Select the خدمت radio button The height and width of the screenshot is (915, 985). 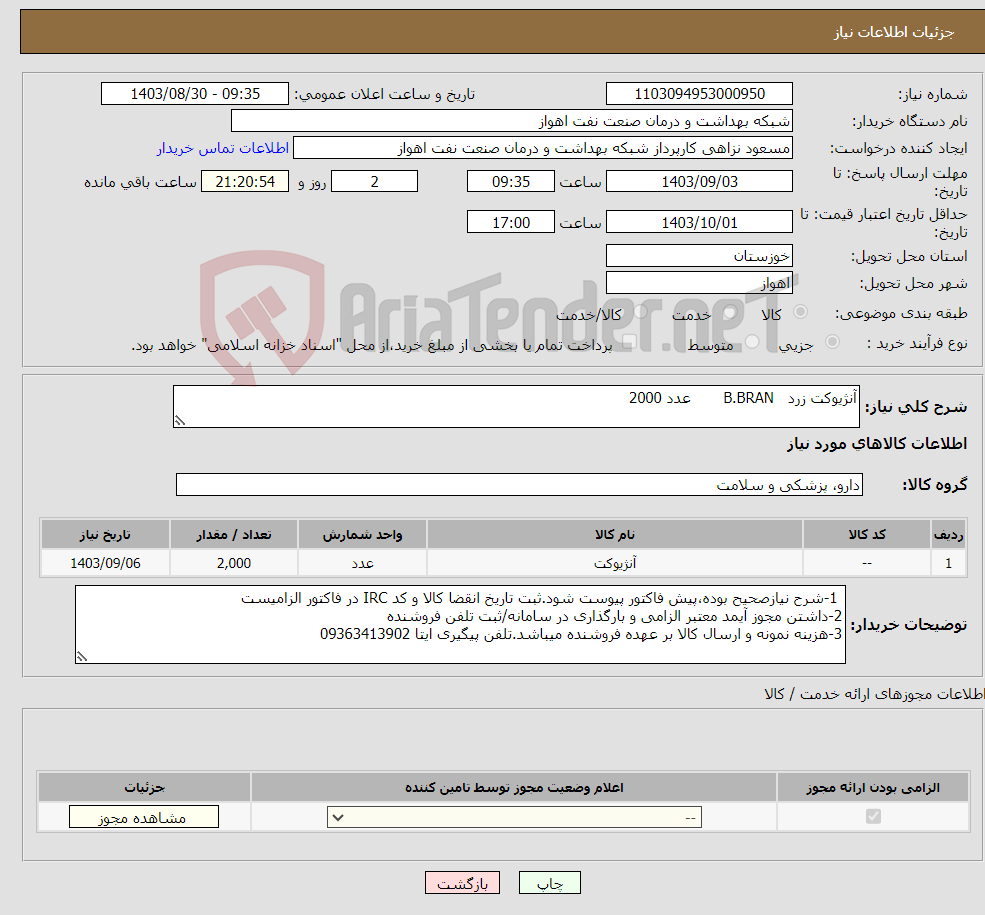(730, 312)
